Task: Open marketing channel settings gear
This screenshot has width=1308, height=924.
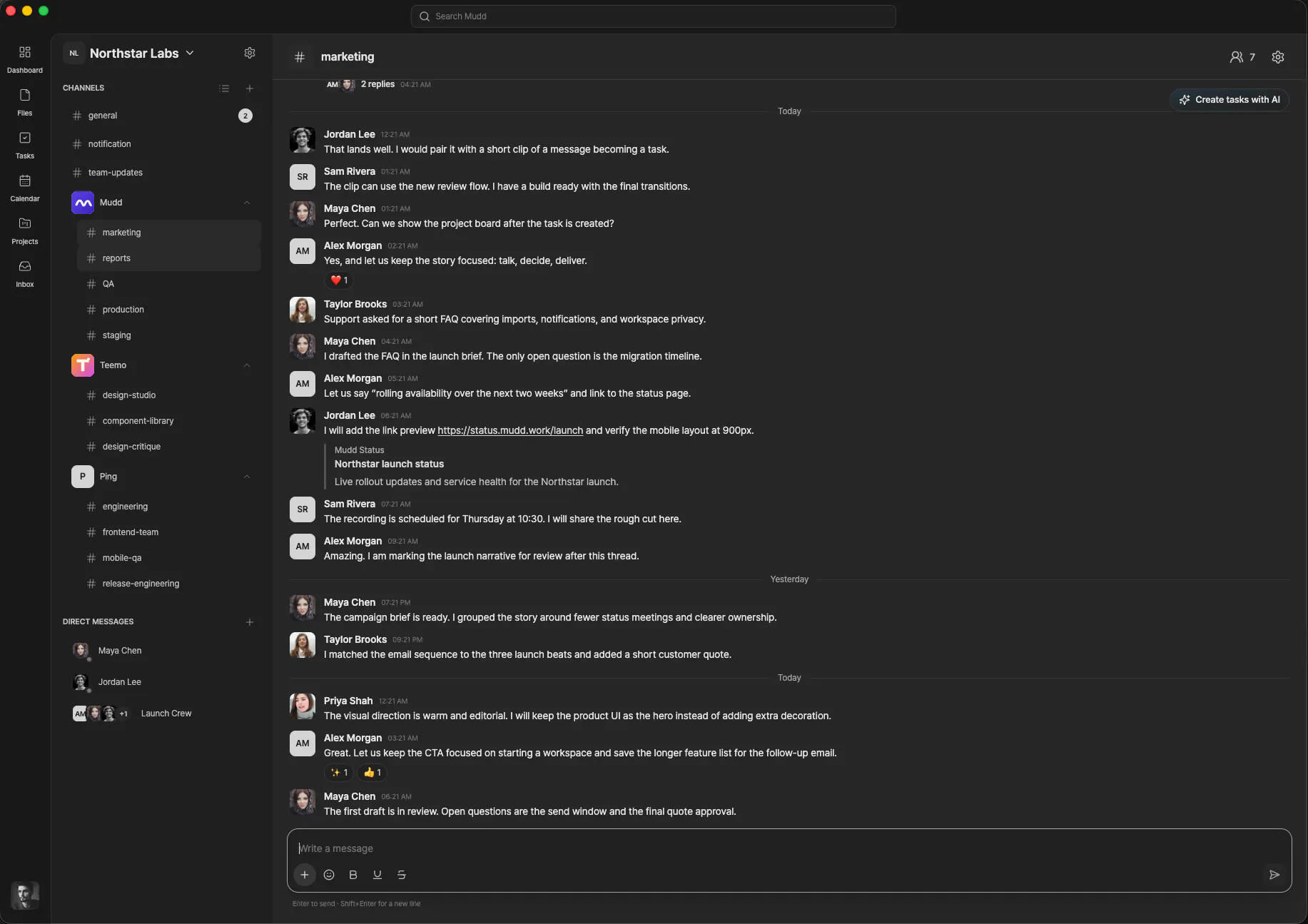Action: coord(1278,57)
